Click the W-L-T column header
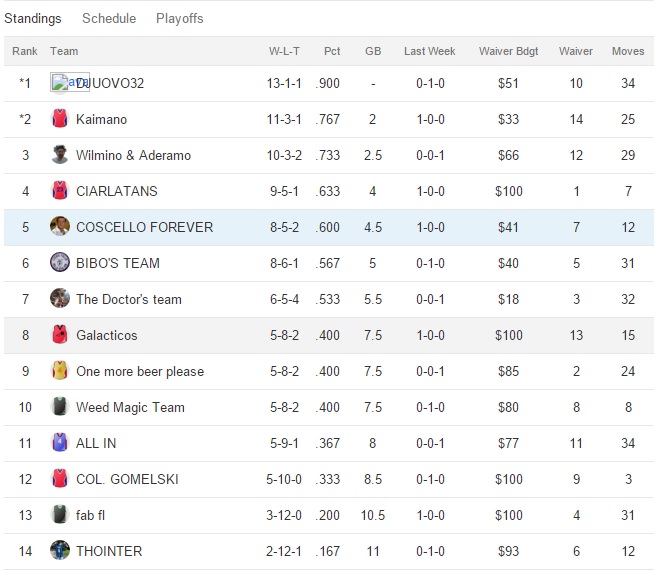 (x=285, y=51)
